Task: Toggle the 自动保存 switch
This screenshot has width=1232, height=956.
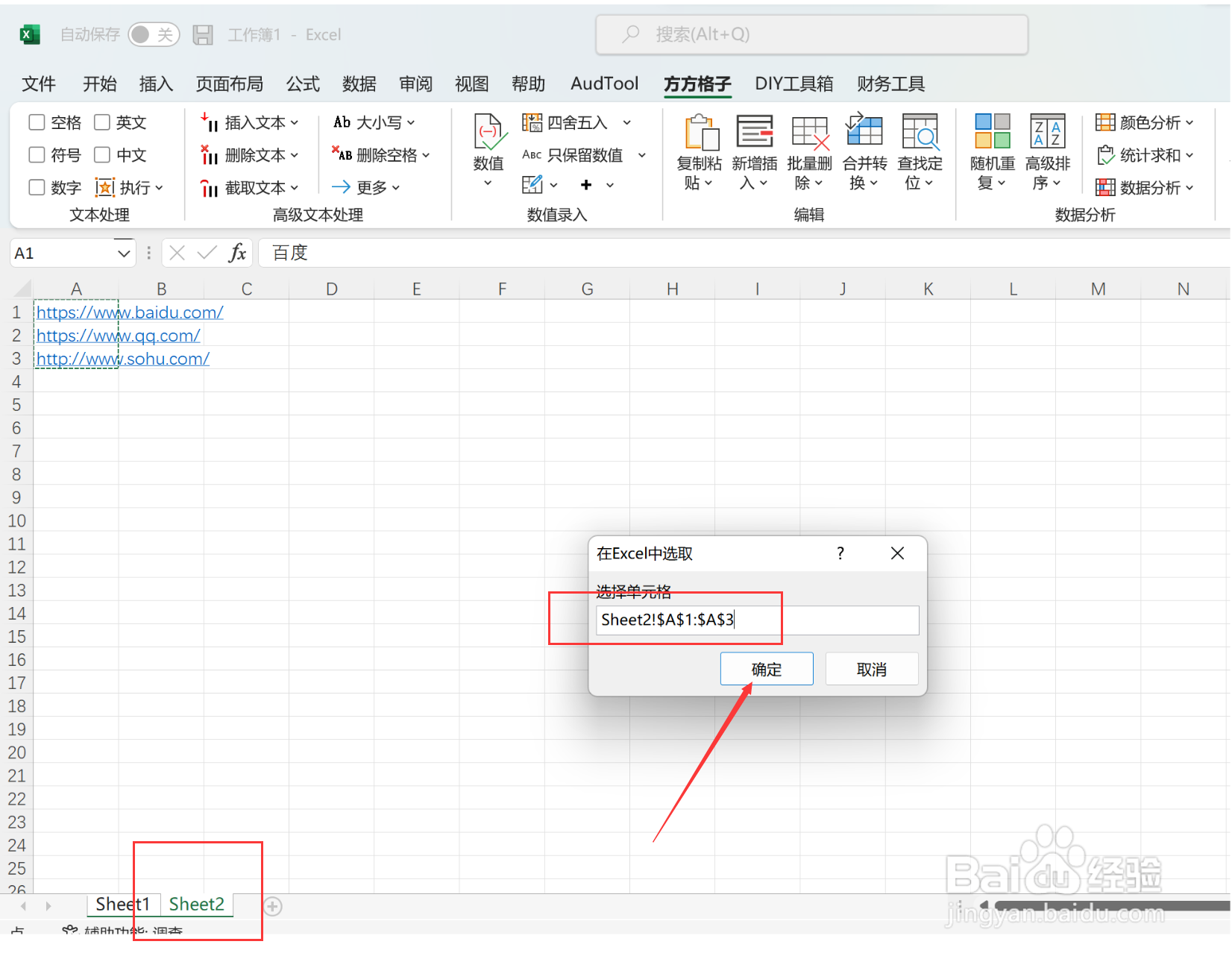Action: pos(154,34)
